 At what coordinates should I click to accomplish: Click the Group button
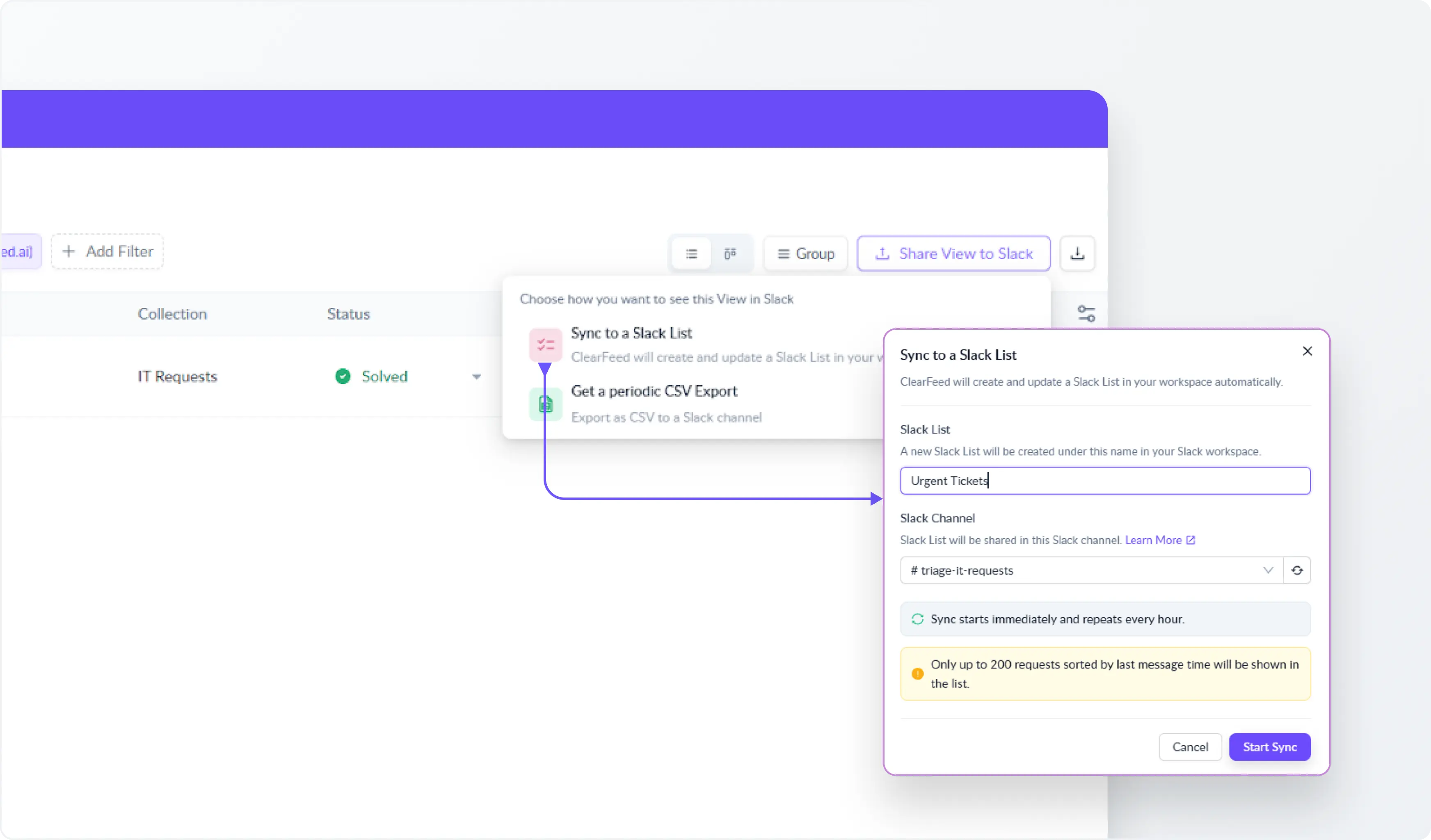point(805,253)
